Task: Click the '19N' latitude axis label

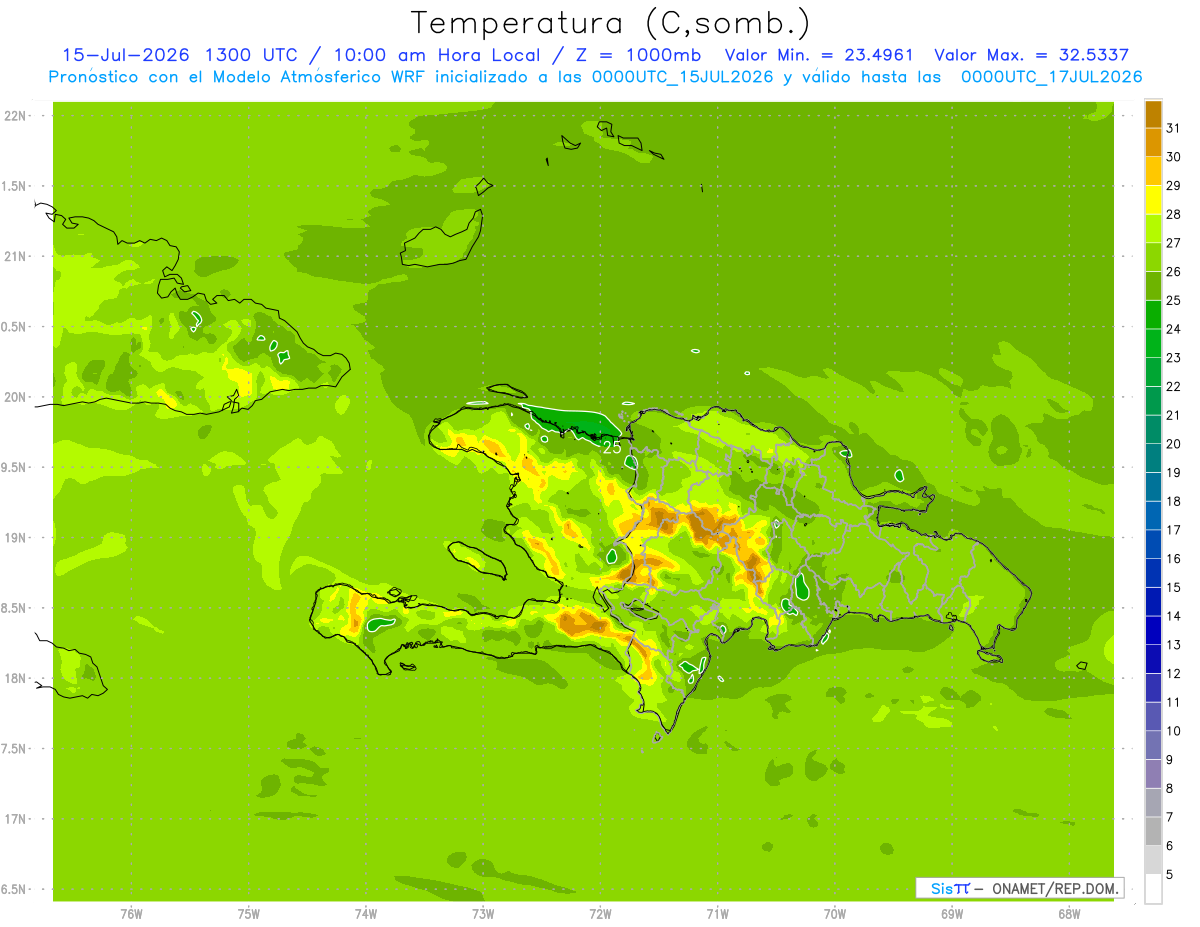Action: 15,538
